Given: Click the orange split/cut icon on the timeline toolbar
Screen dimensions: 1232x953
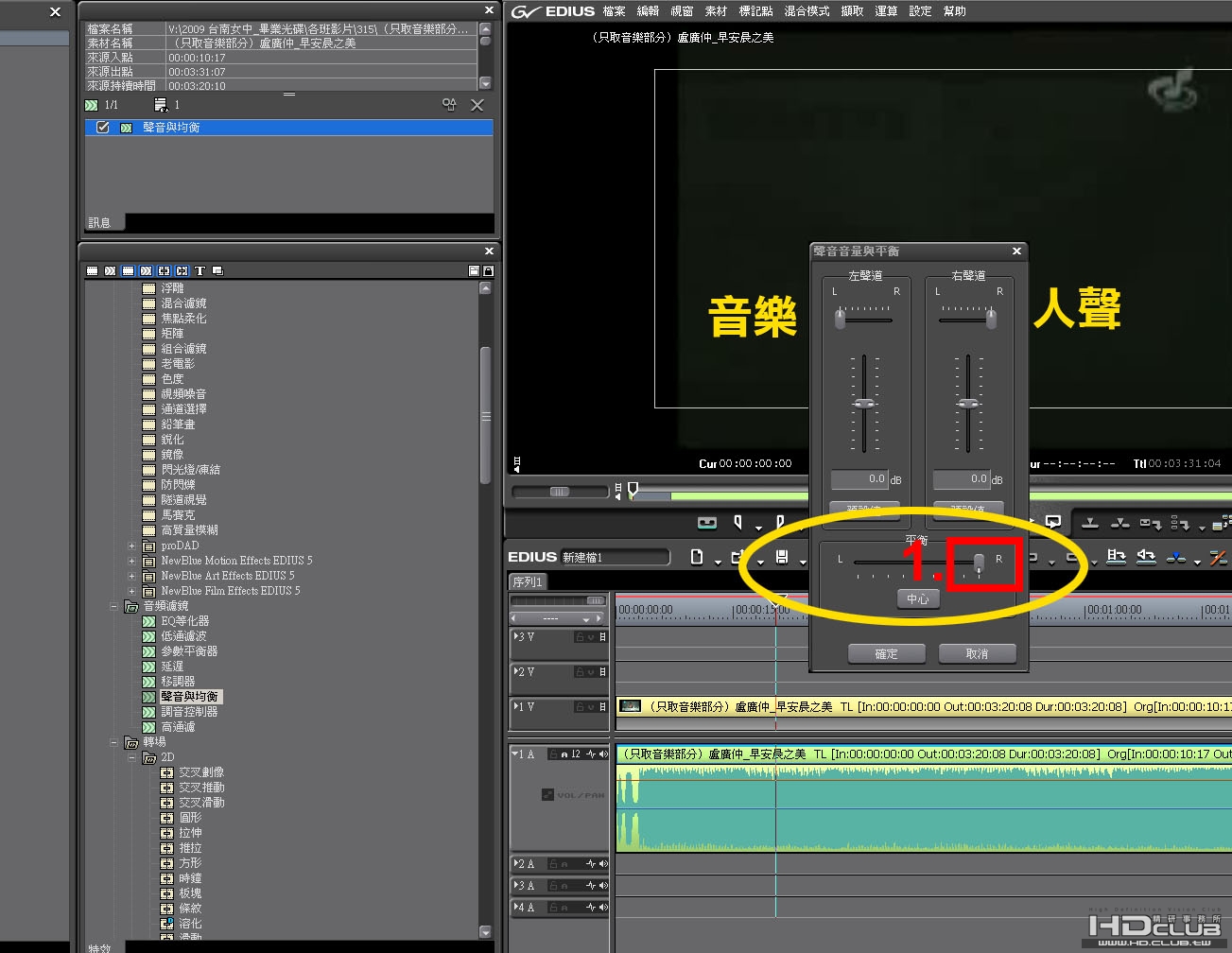Looking at the screenshot, I should click(x=1218, y=558).
